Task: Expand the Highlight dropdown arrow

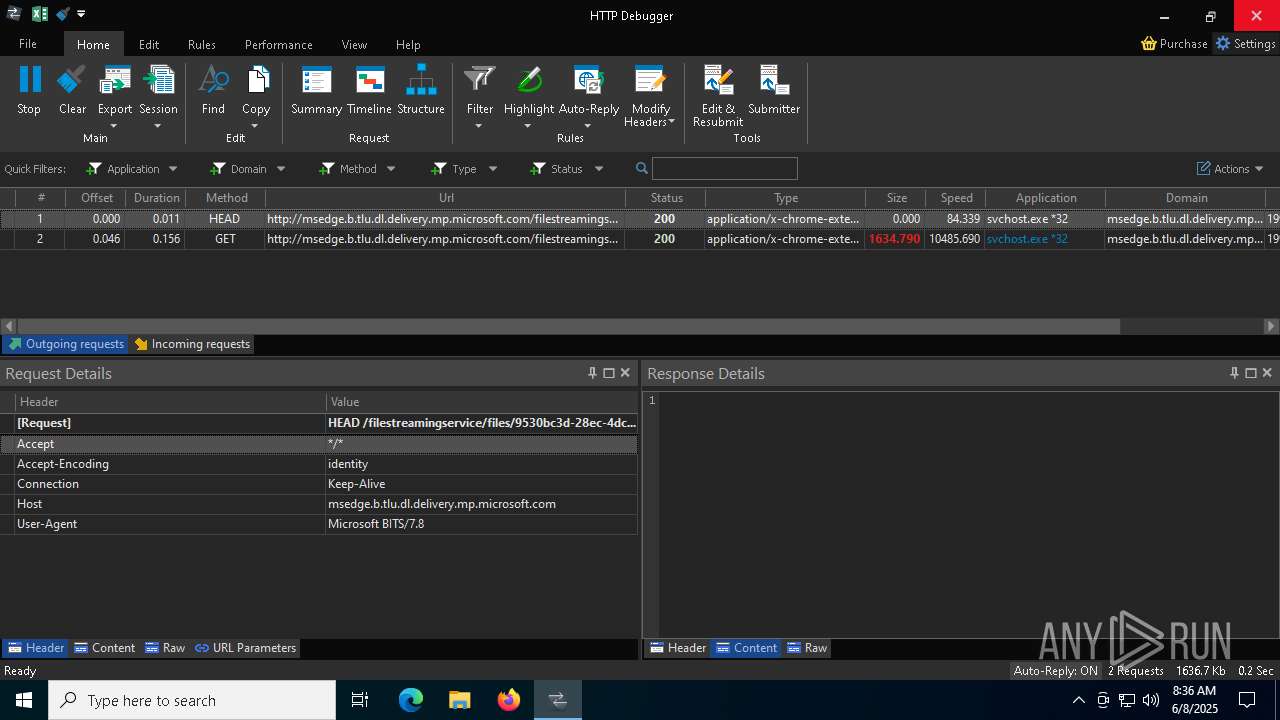Action: (527, 125)
